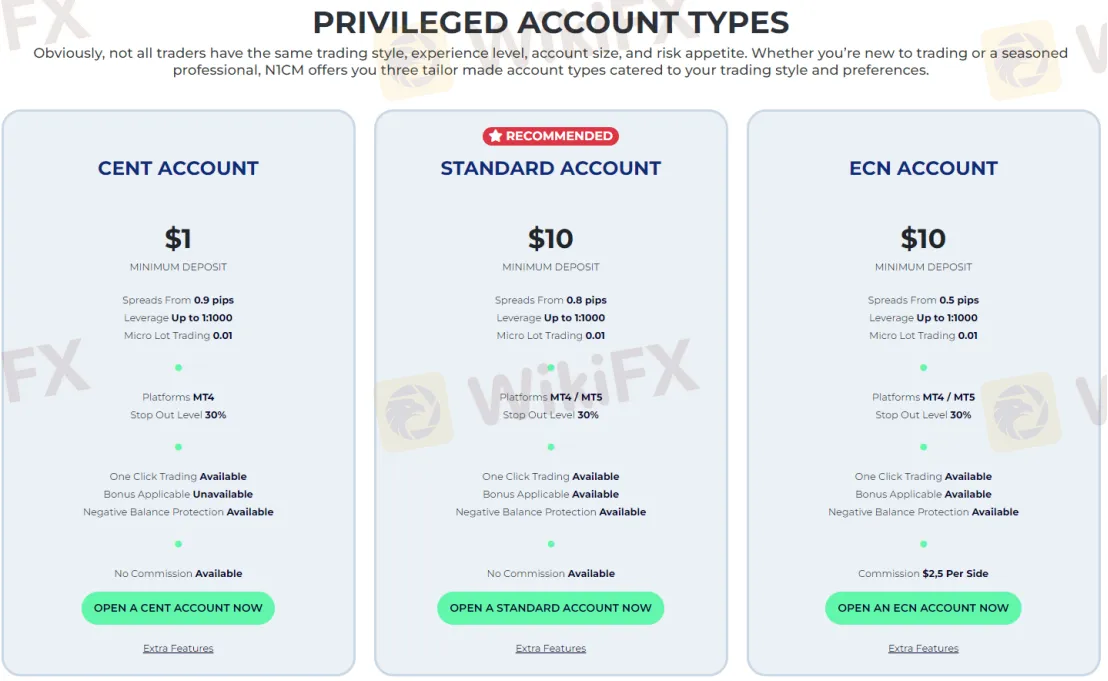The height and width of the screenshot is (681, 1108).
Task: Expand Extra Features under Cent Account
Action: pos(178,648)
